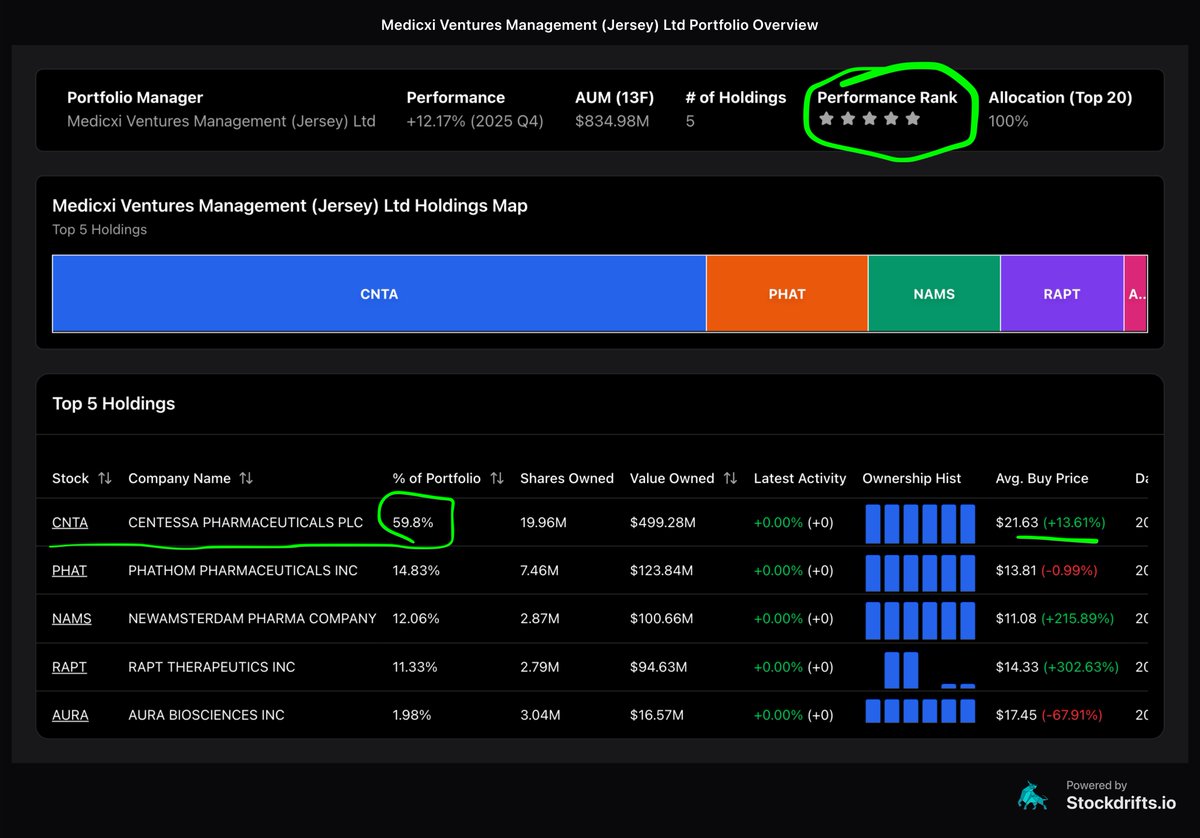Click the 2.87M shares owned value
The image size is (1200, 838).
(542, 618)
